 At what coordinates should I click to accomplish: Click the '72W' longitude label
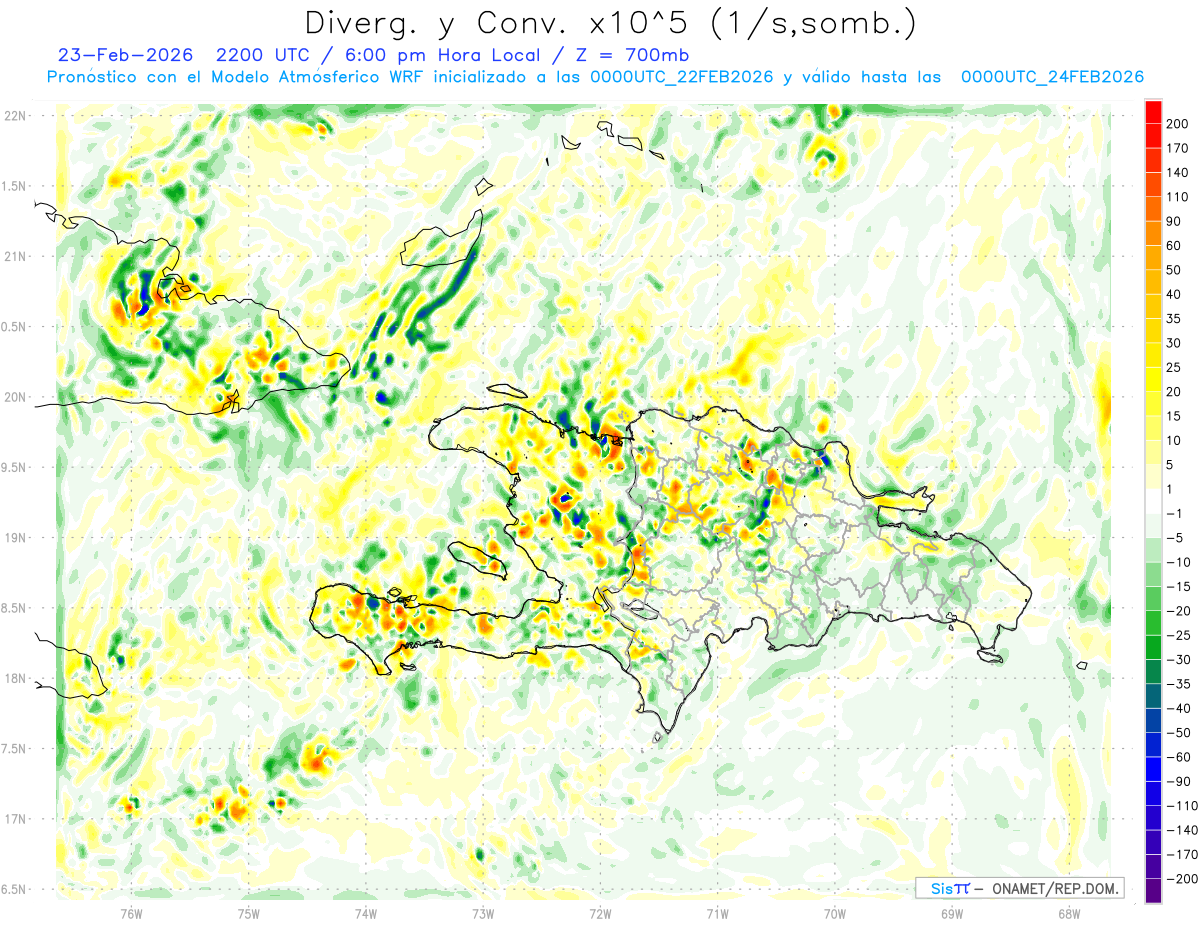point(600,914)
